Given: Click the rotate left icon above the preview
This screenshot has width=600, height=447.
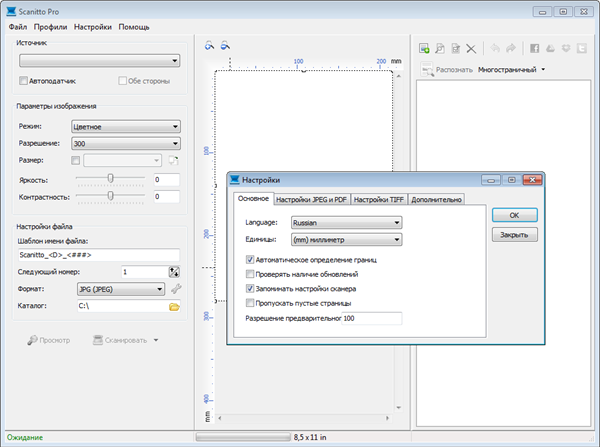Looking at the screenshot, I should 209,46.
